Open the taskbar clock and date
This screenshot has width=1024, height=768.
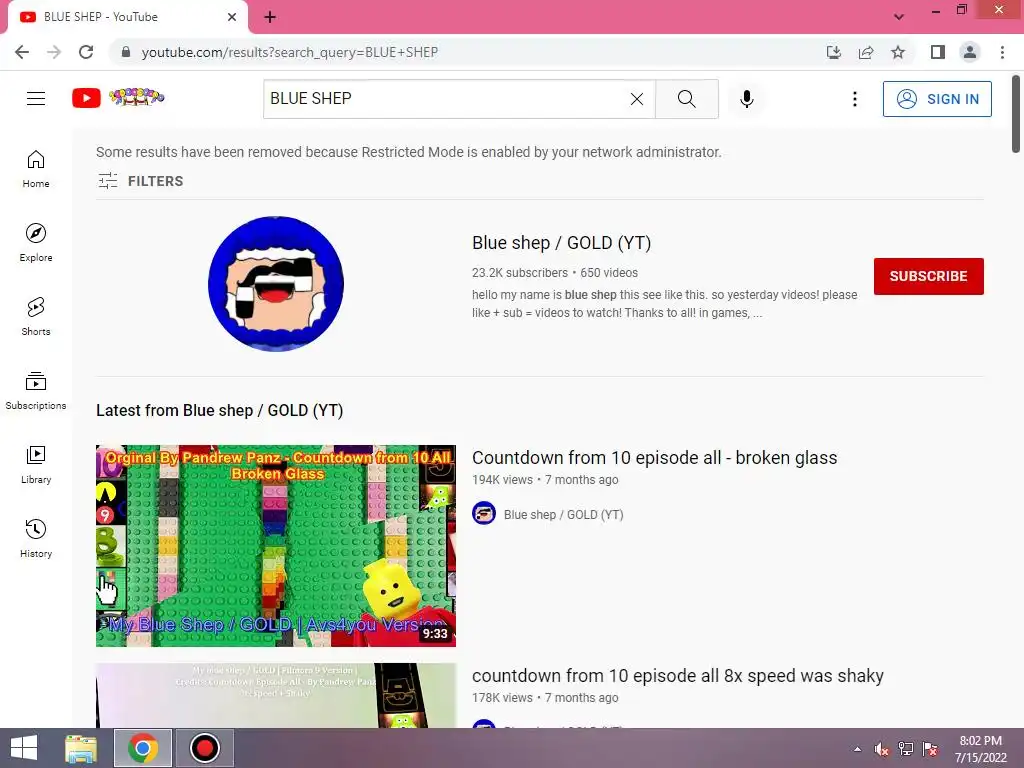click(x=980, y=749)
